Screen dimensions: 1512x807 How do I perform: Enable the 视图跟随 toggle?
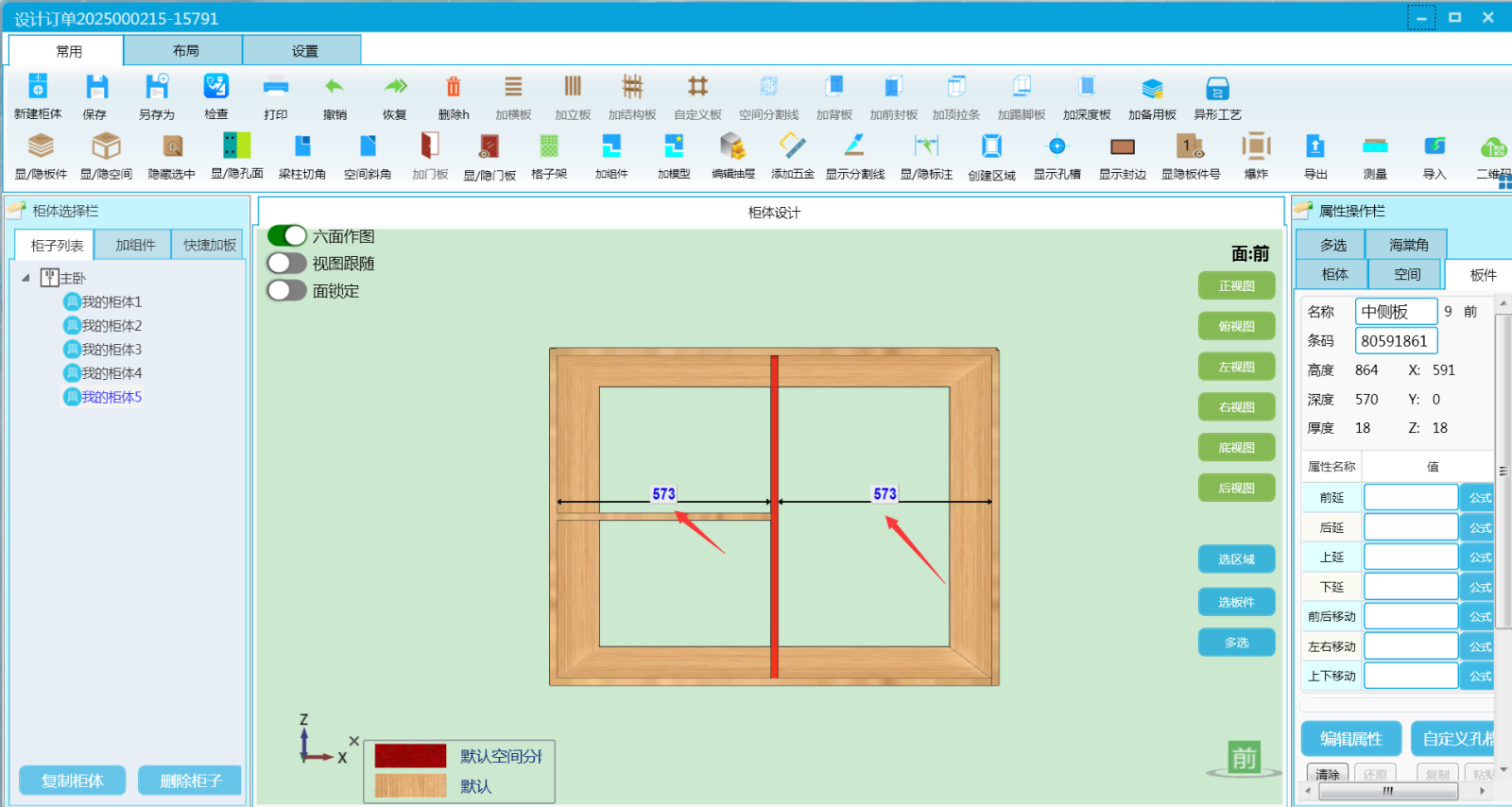click(287, 263)
